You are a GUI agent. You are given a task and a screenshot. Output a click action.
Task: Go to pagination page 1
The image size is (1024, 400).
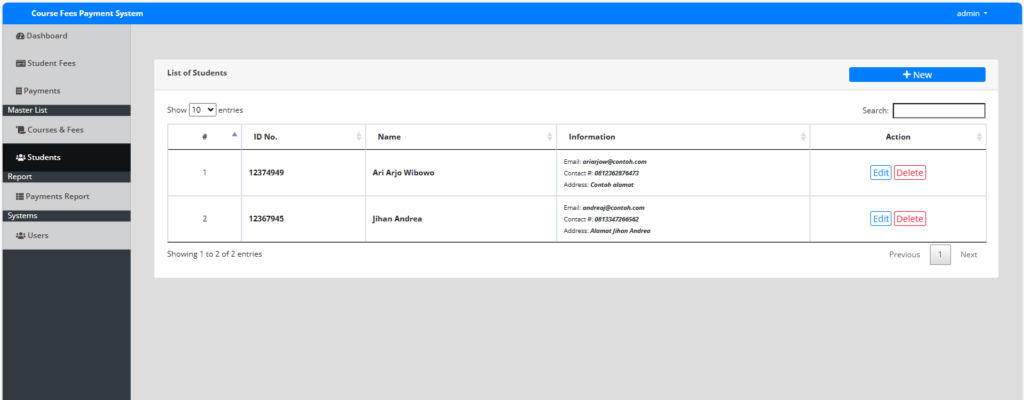point(940,255)
